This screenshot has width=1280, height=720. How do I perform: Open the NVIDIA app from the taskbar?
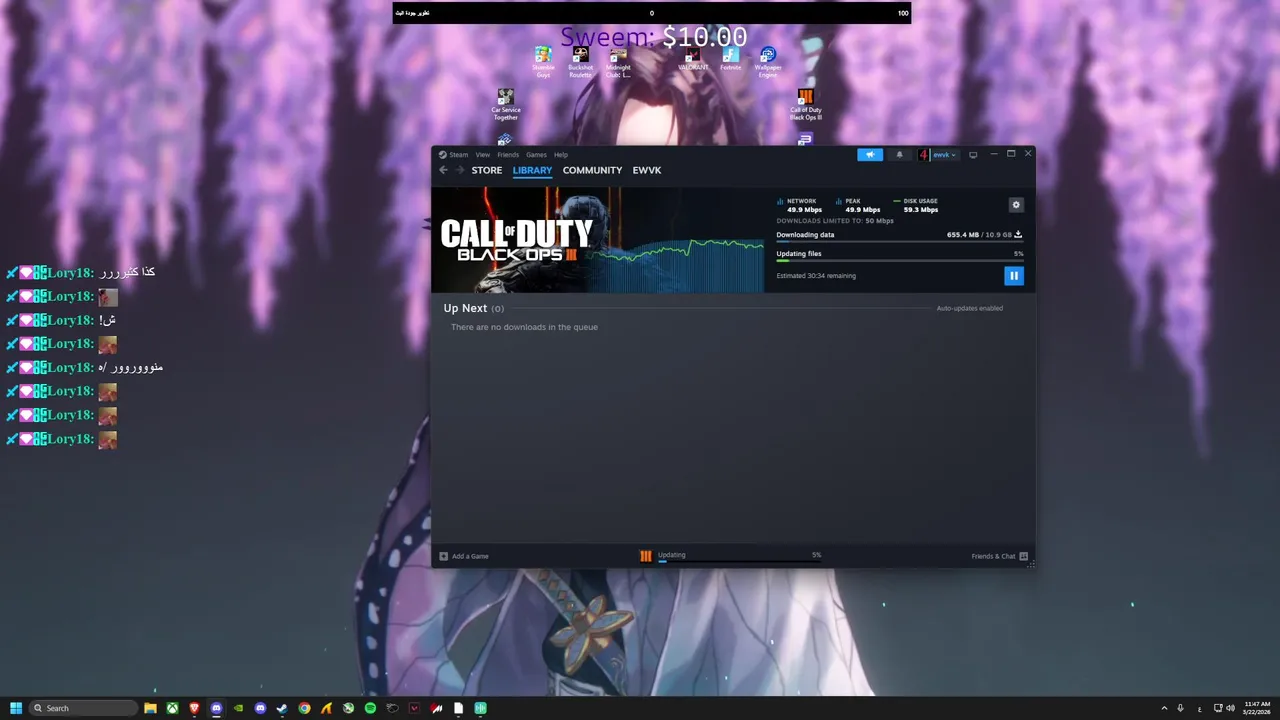click(238, 708)
